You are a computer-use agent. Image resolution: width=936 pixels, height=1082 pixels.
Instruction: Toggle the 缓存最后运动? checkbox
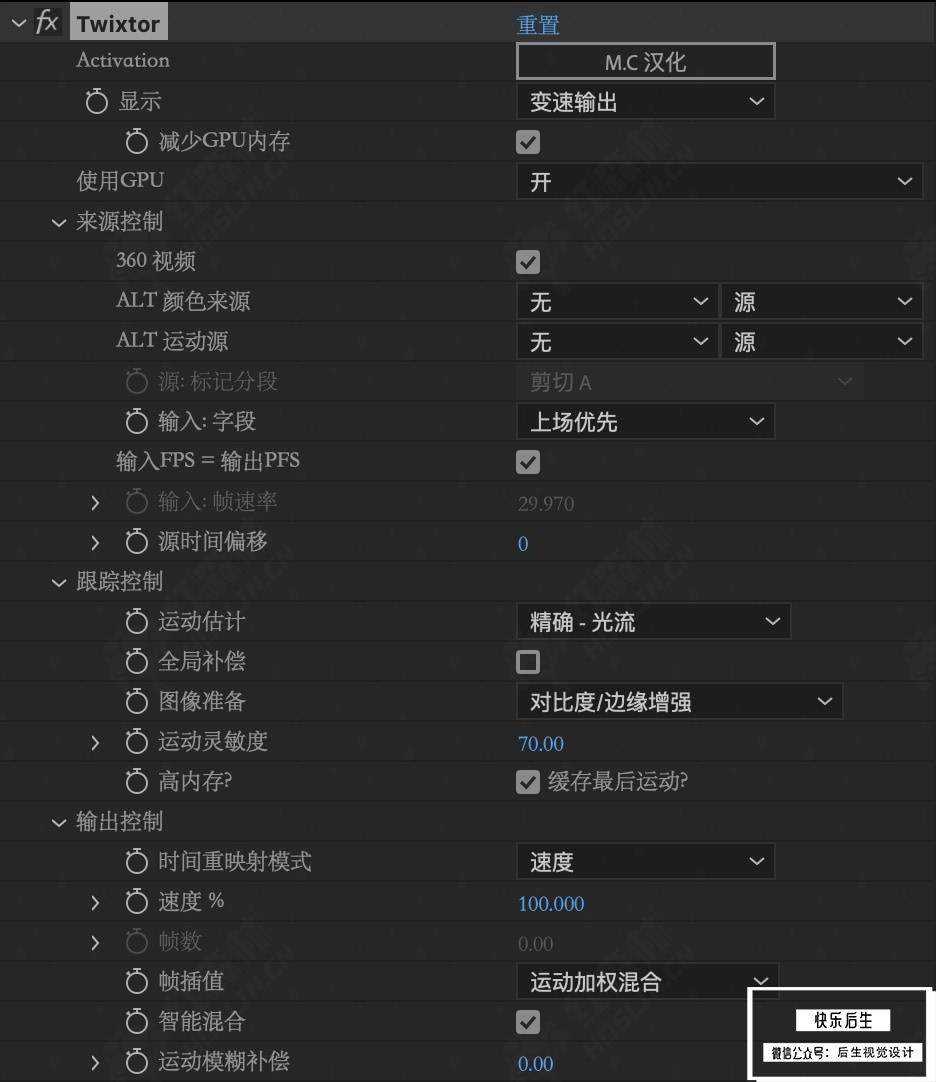528,782
